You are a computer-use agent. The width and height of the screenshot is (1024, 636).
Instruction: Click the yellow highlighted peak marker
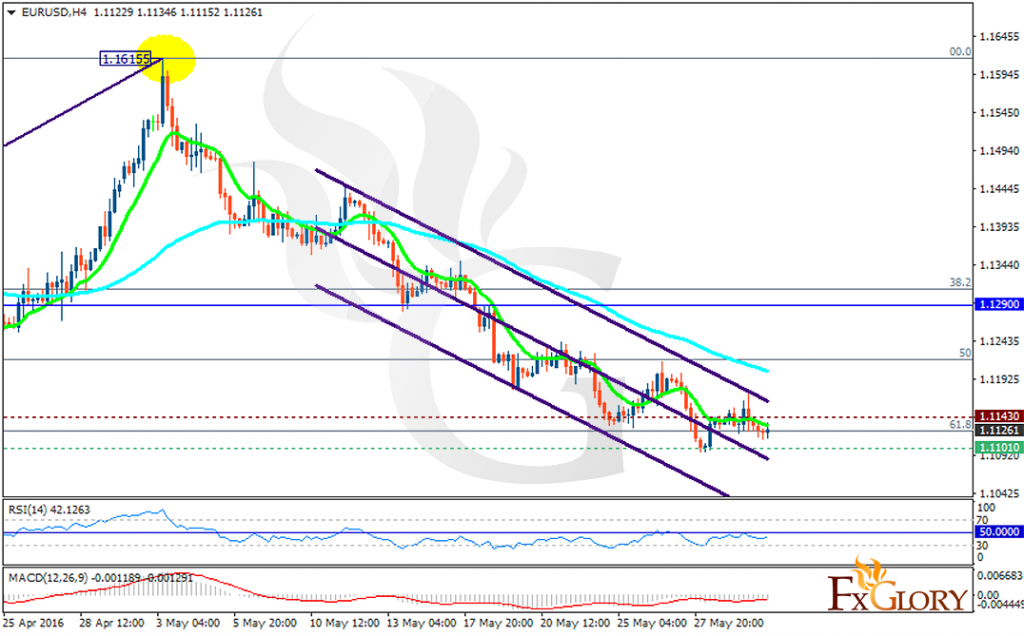coord(168,58)
